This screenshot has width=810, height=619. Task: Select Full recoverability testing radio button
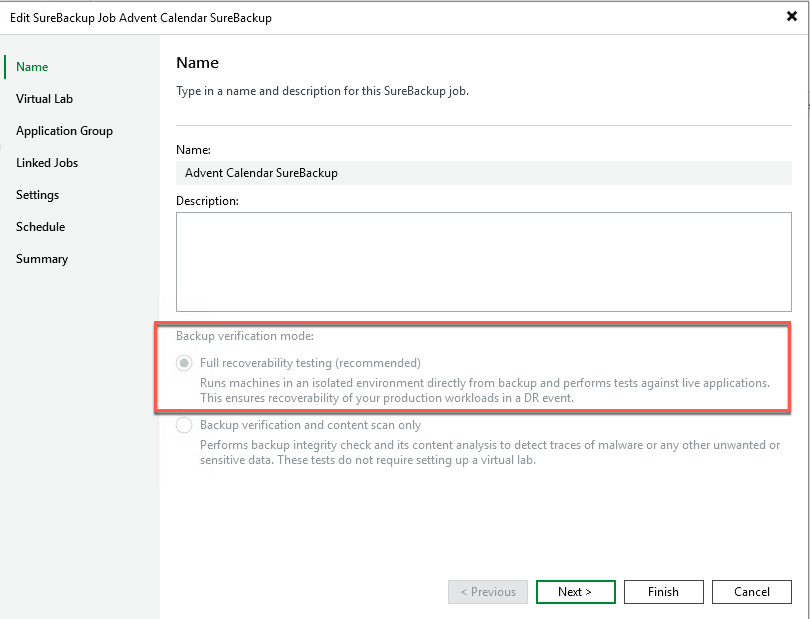[184, 363]
